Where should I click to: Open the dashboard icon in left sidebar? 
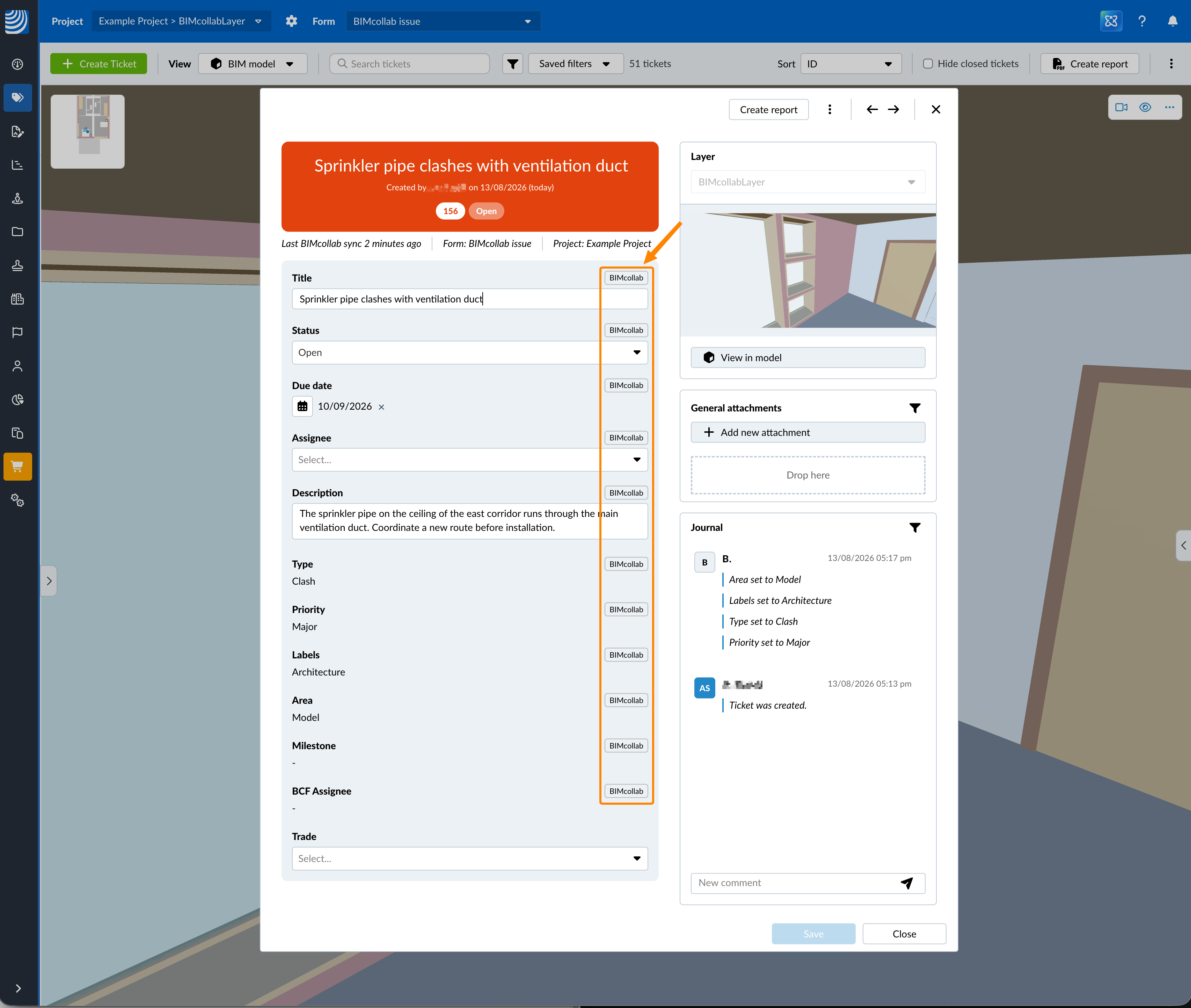pyautogui.click(x=18, y=64)
